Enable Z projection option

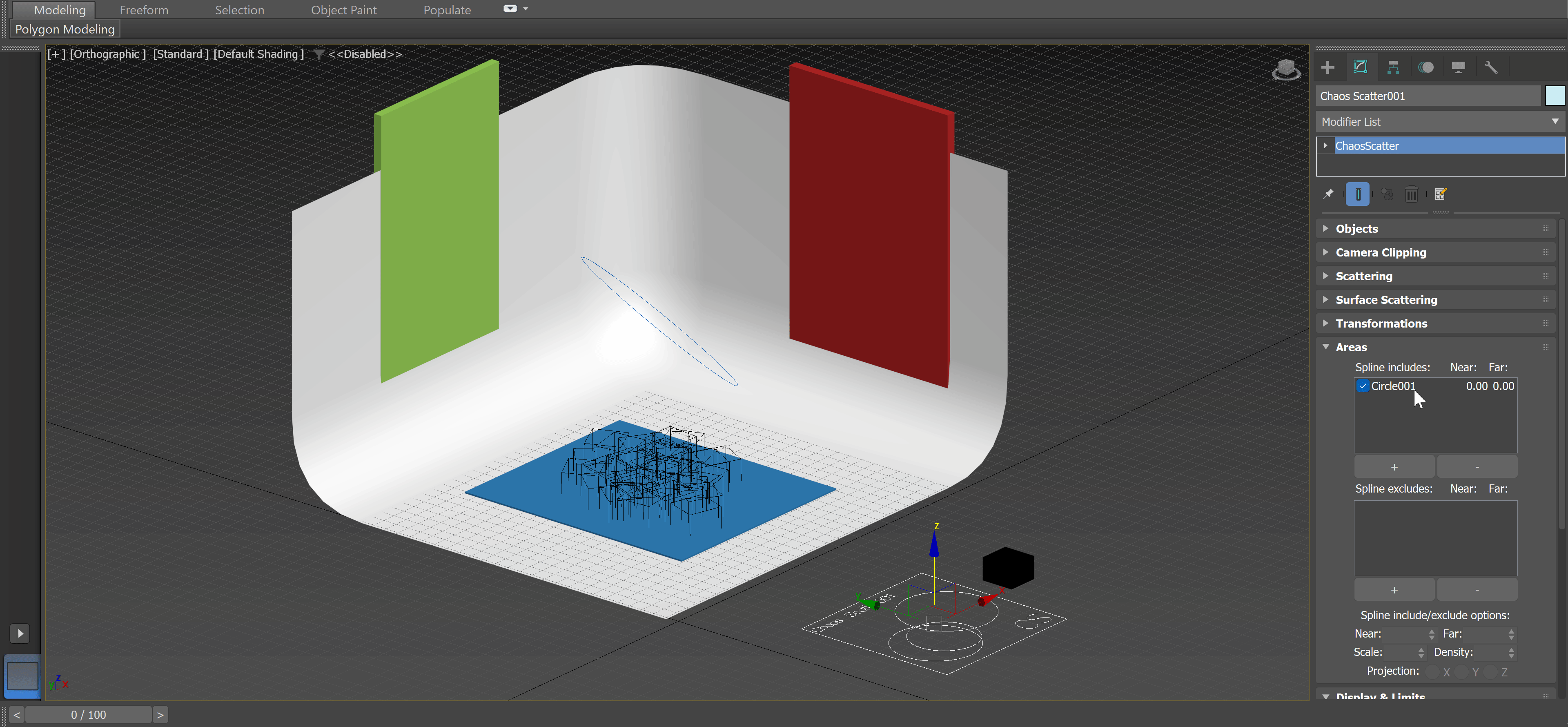click(x=1491, y=672)
